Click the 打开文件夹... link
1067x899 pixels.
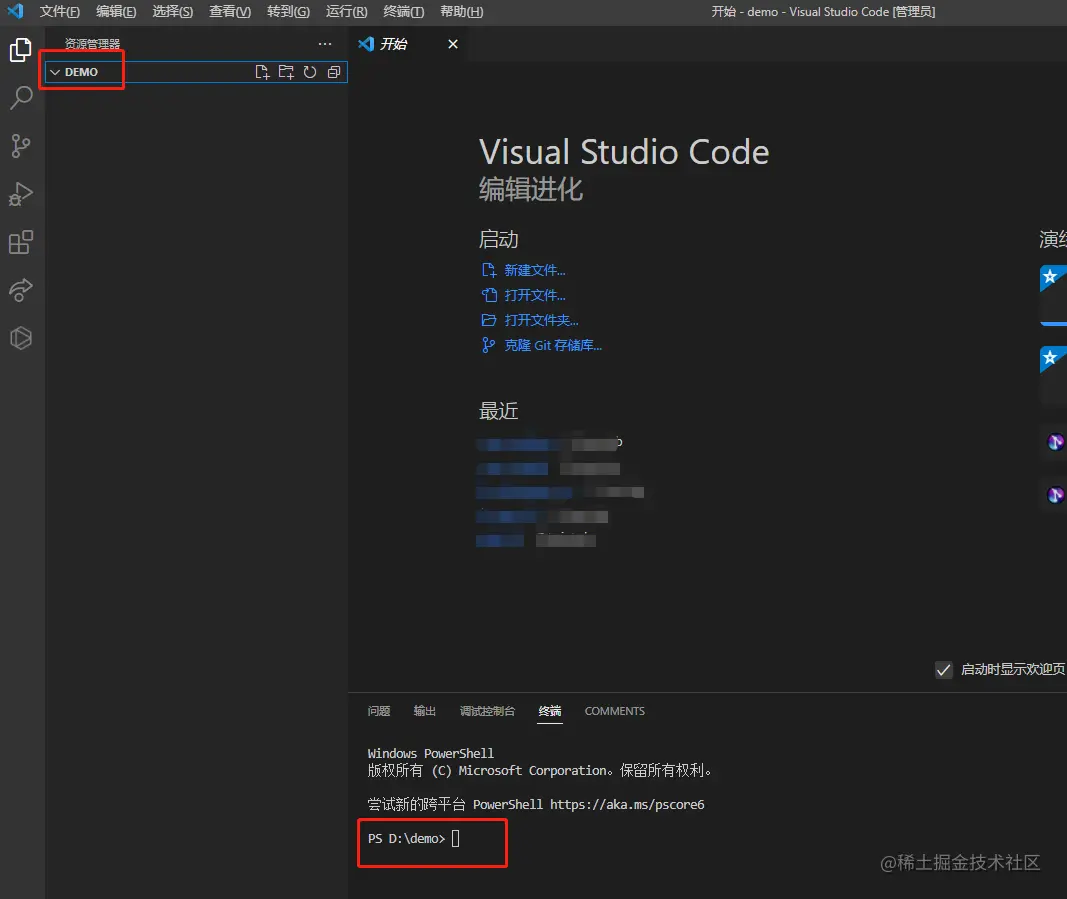(541, 320)
